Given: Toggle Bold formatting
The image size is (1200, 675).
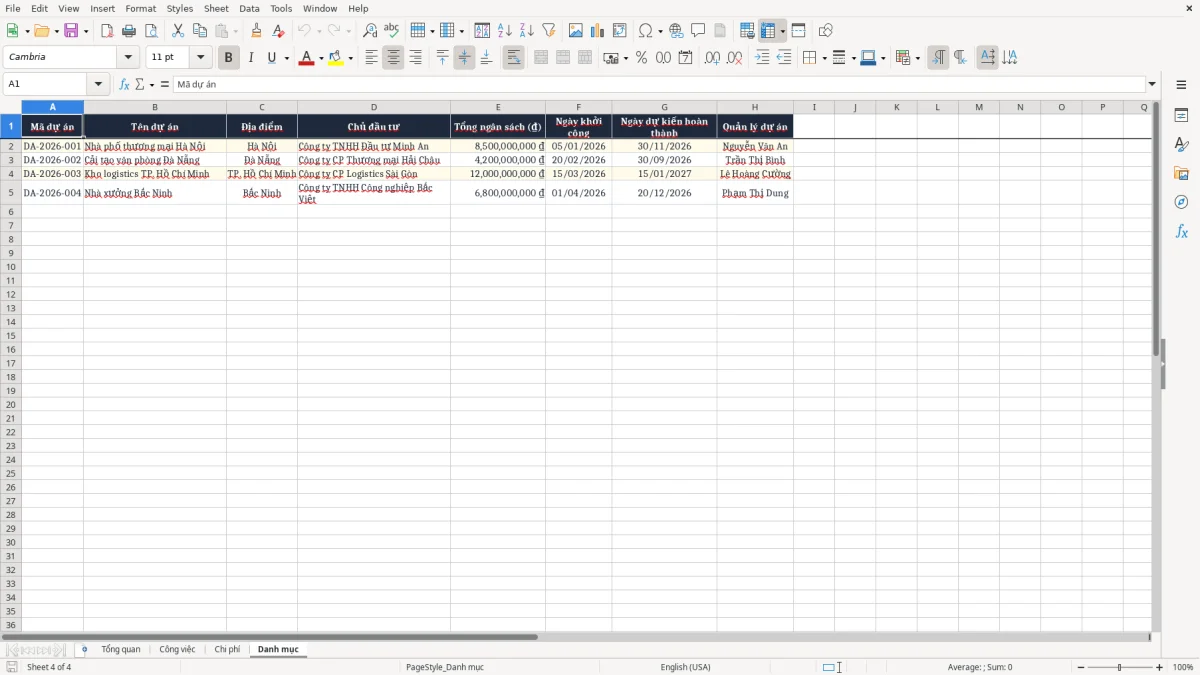Looking at the screenshot, I should click(x=229, y=58).
